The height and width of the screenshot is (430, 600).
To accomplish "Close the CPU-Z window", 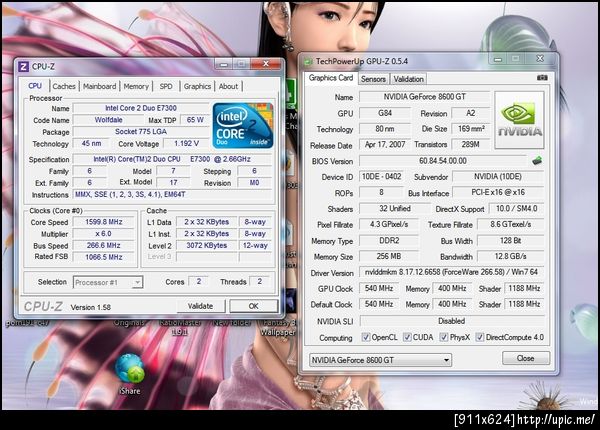I will pyautogui.click(x=266, y=64).
